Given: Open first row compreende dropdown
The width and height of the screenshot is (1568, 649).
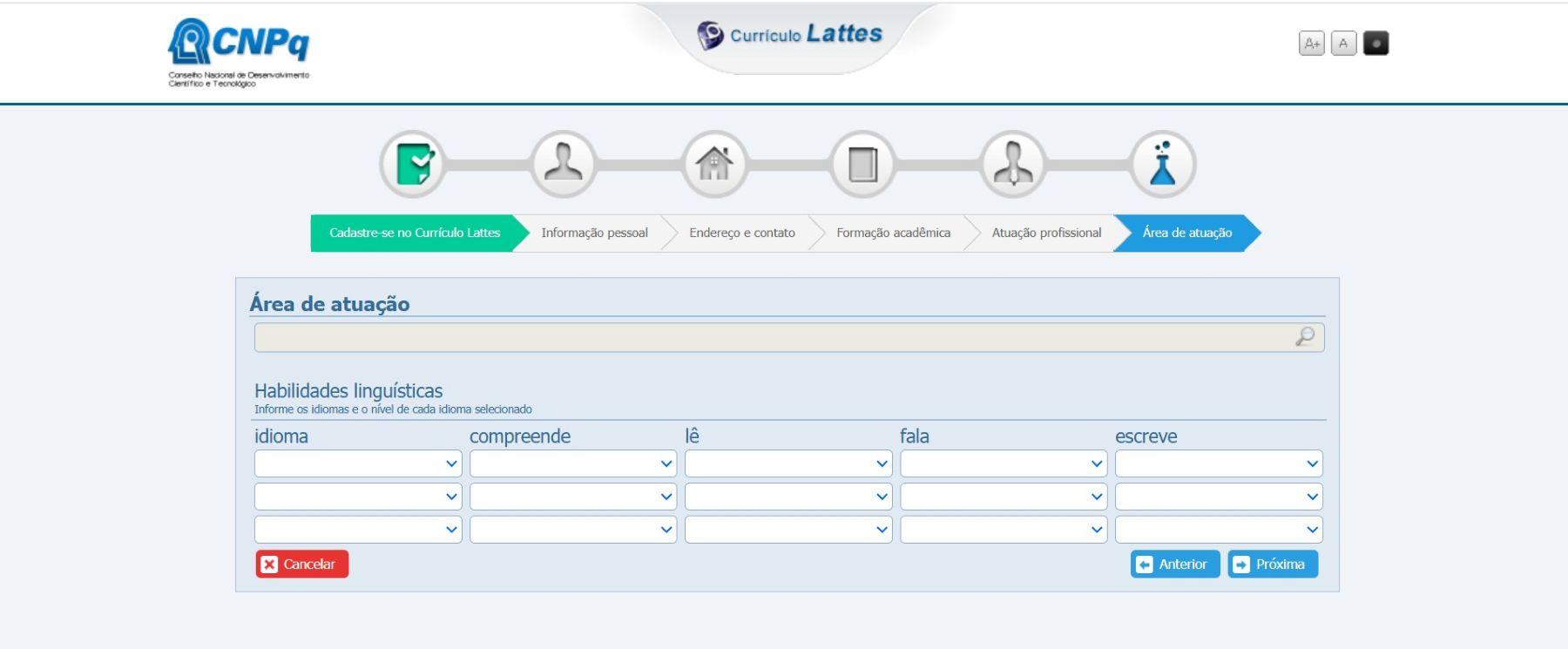Looking at the screenshot, I should click(573, 463).
